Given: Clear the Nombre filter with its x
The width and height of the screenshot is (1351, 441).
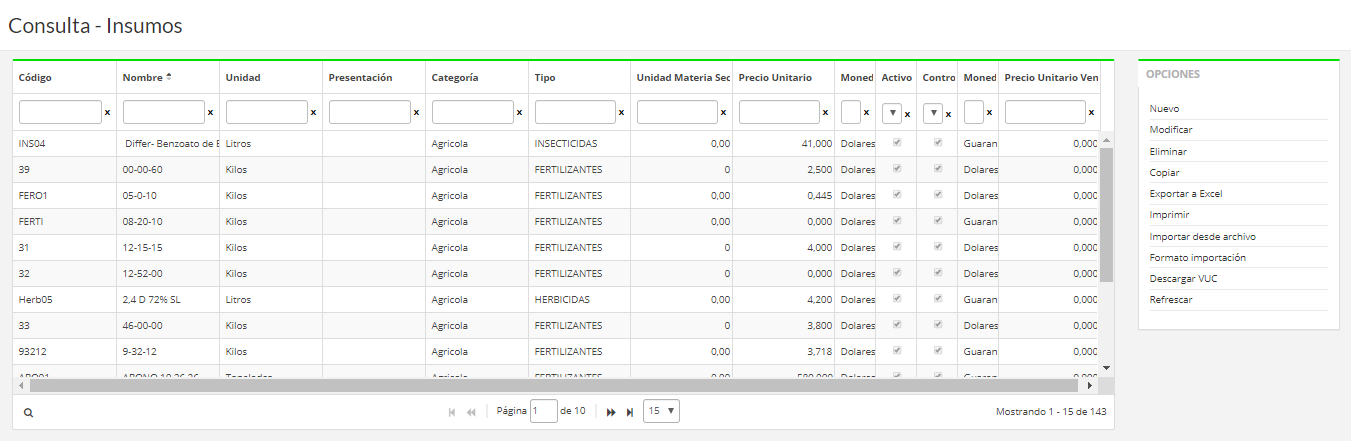Looking at the screenshot, I should pos(210,113).
